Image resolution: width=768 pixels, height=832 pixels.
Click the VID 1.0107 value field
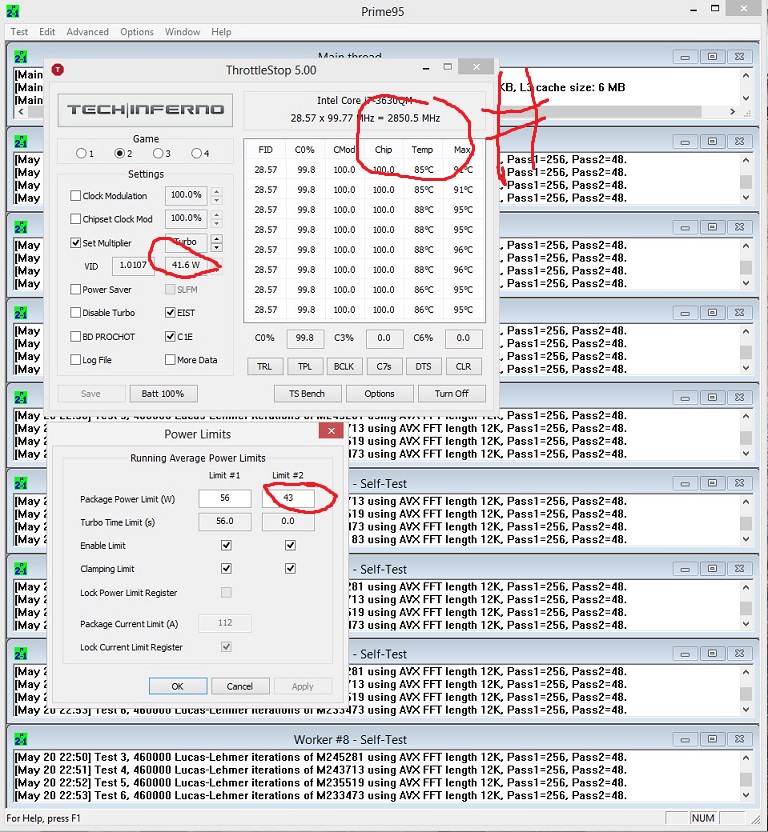(x=133, y=265)
